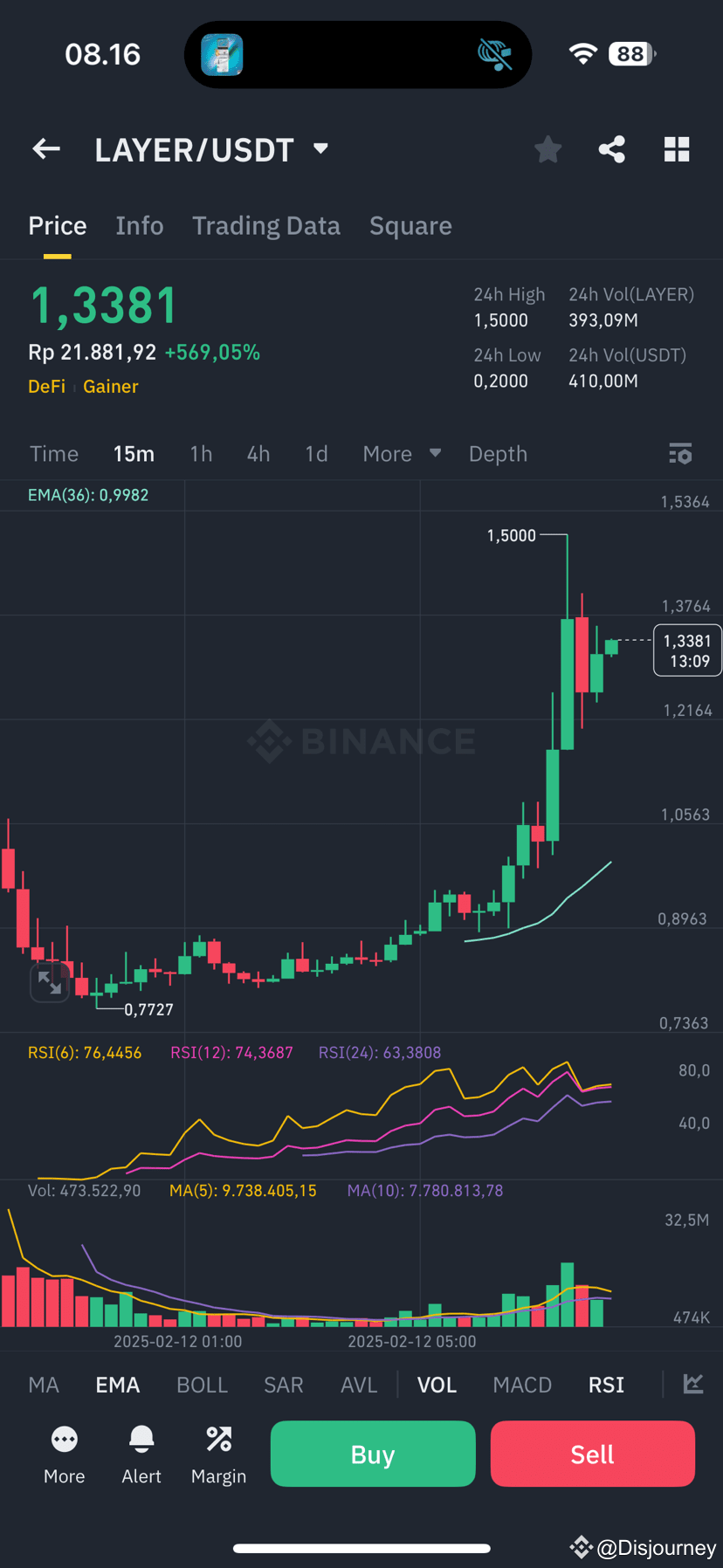The height and width of the screenshot is (1568, 723).
Task: Toggle the VOL sub-indicator
Action: click(437, 1385)
